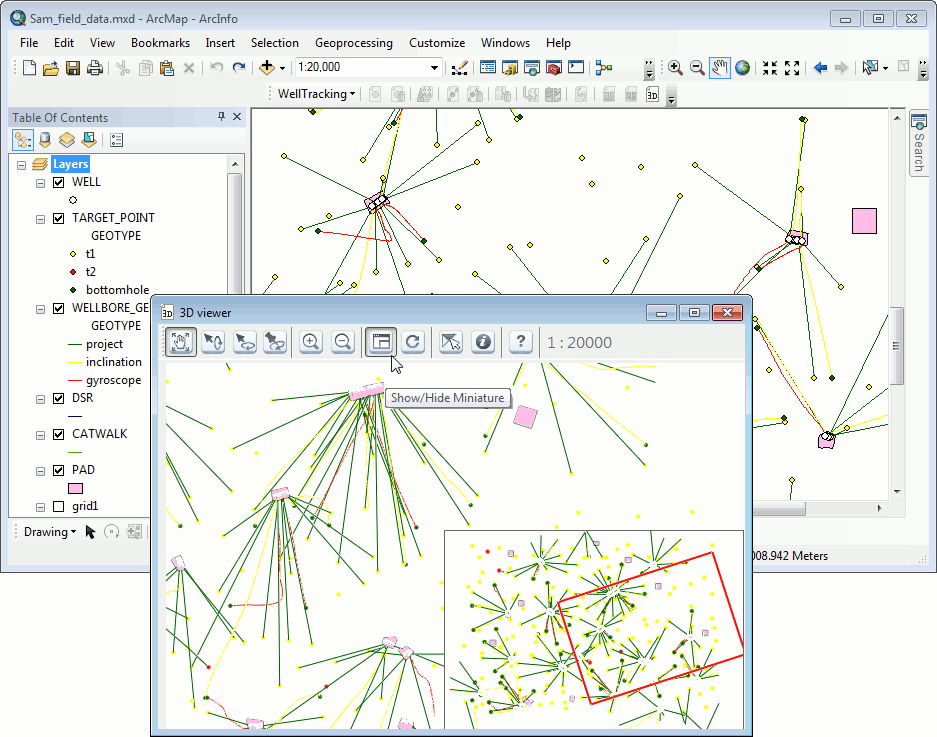The width and height of the screenshot is (937, 737).
Task: Open the Table Of Contents Options icon
Action: tap(117, 140)
